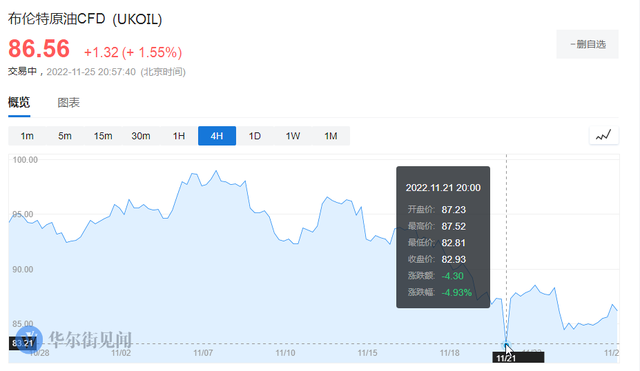The image size is (640, 371).
Task: Click the 100.00 price axis label
Action: (25, 160)
